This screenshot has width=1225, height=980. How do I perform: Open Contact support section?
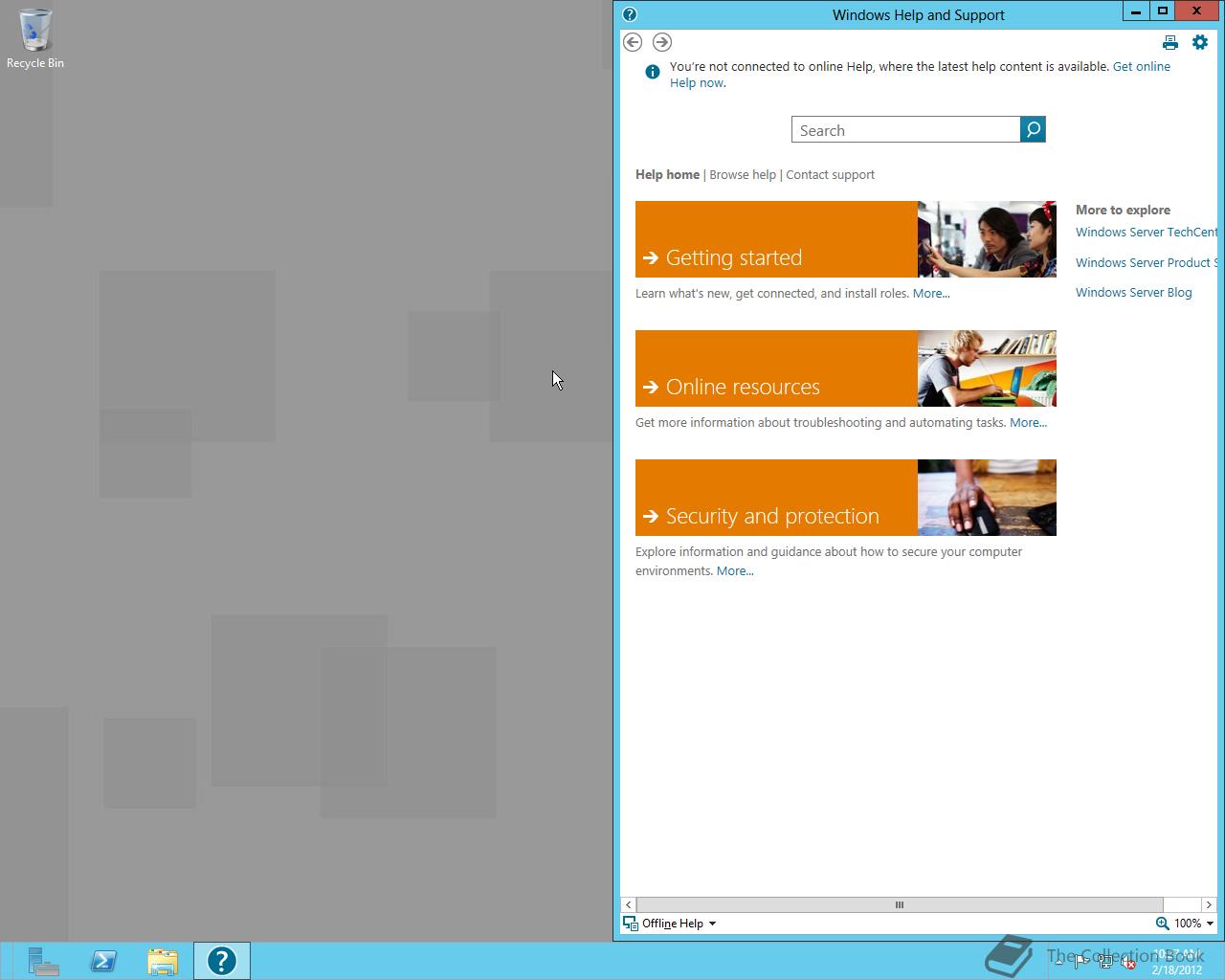(830, 174)
